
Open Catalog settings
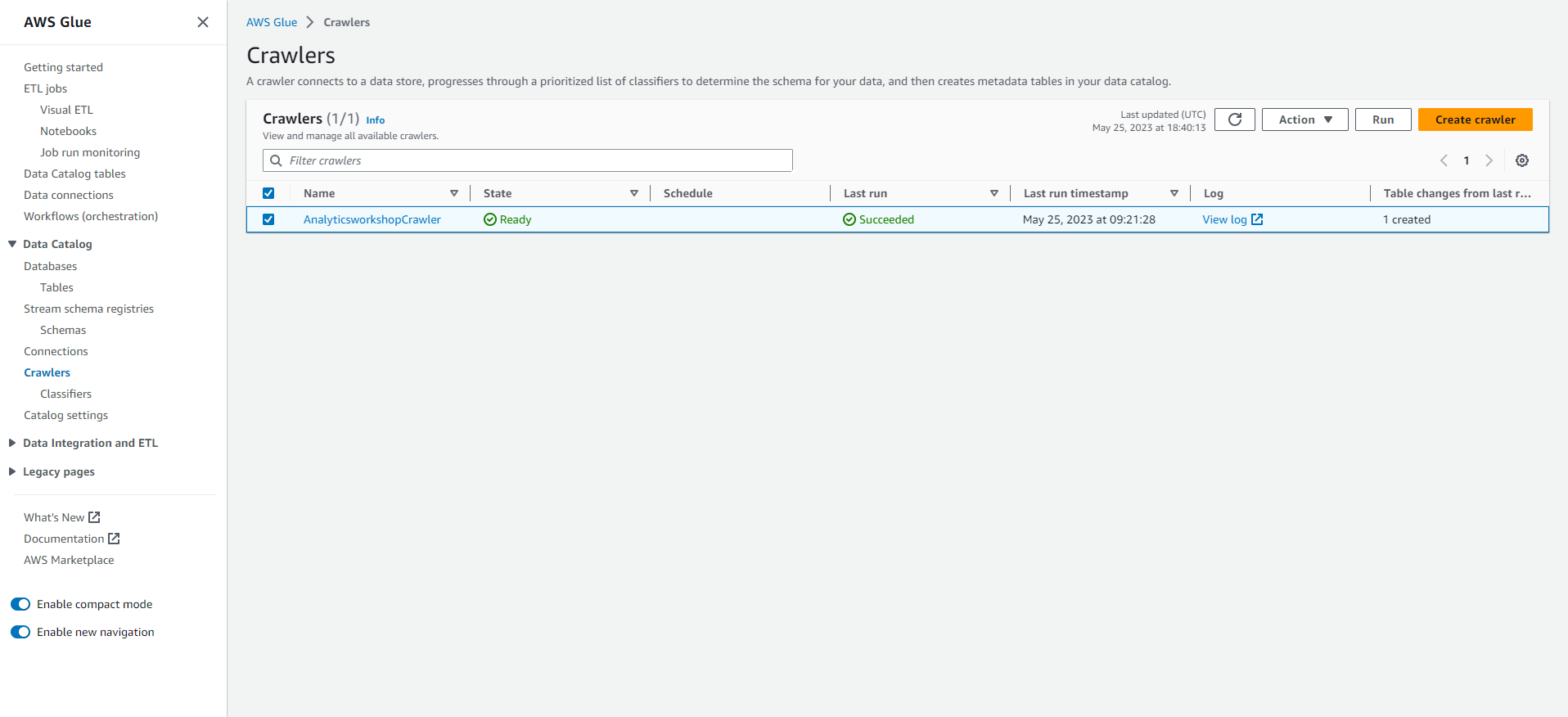(x=65, y=415)
